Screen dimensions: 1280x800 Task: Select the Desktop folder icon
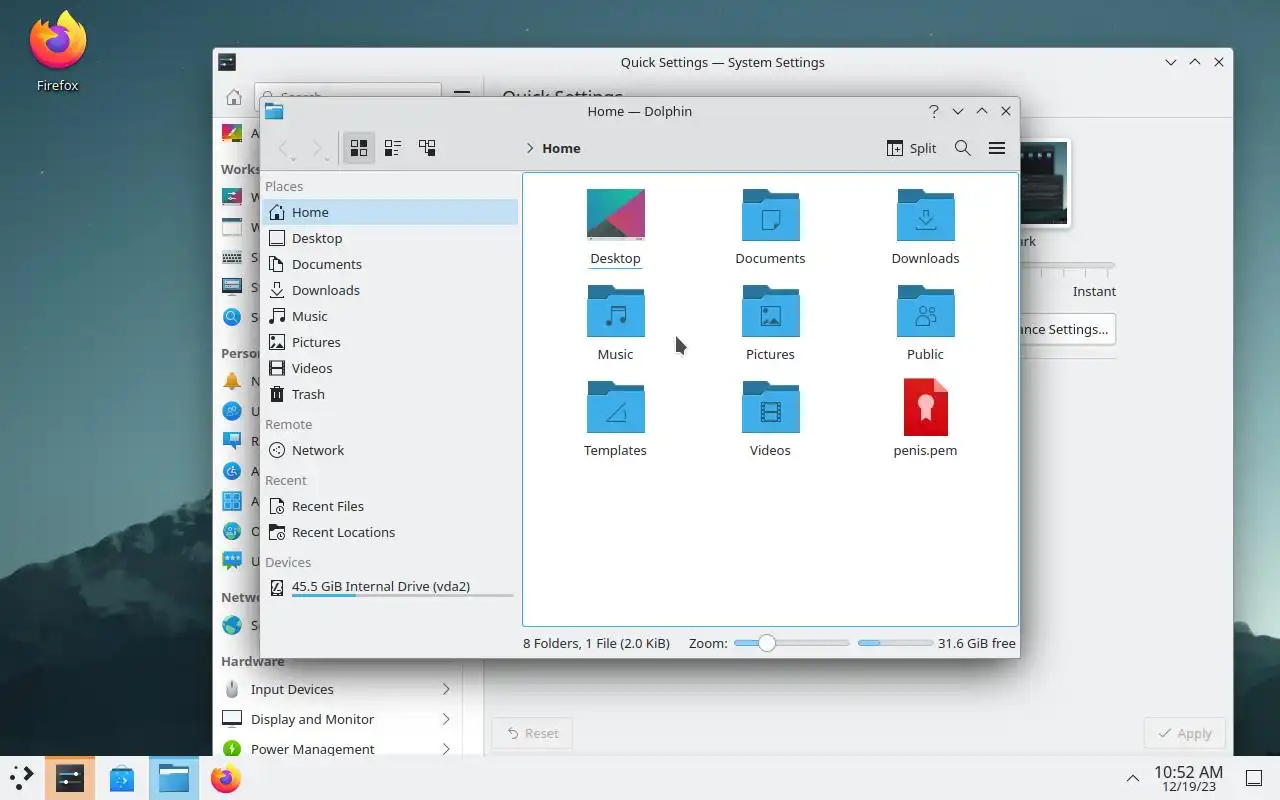coord(615,215)
